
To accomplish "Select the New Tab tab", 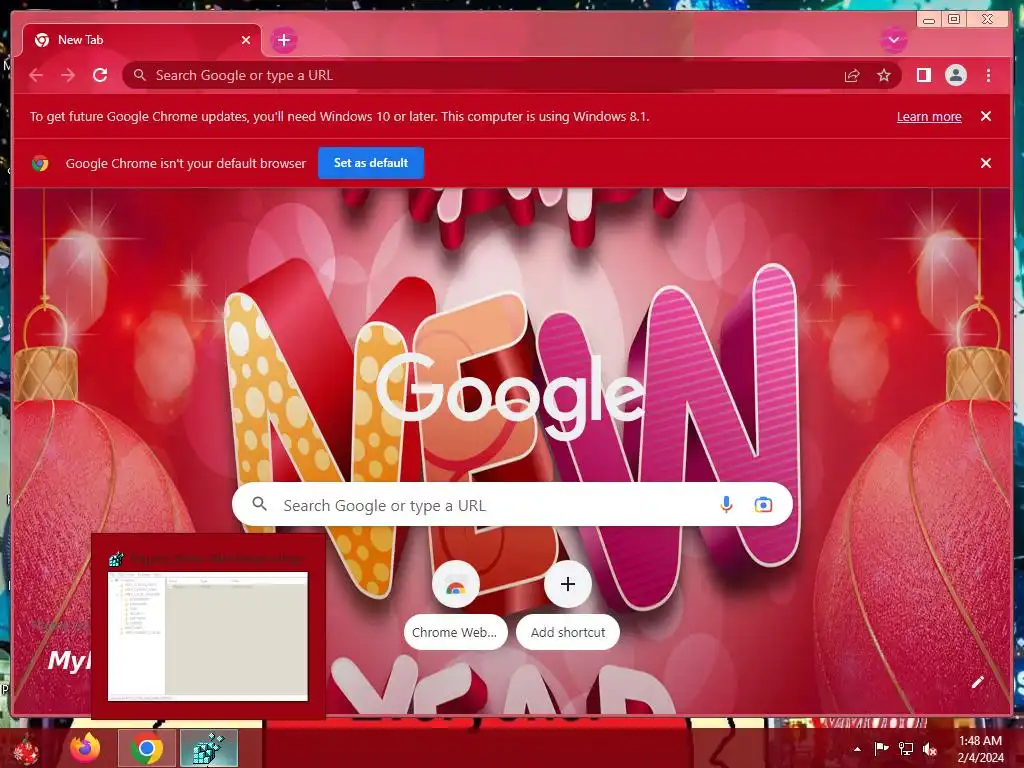I will (141, 40).
